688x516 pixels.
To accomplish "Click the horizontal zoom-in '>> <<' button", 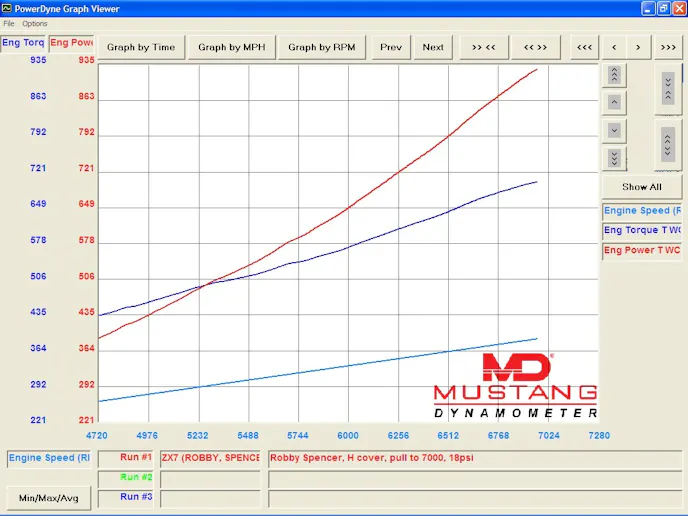I will (484, 47).
